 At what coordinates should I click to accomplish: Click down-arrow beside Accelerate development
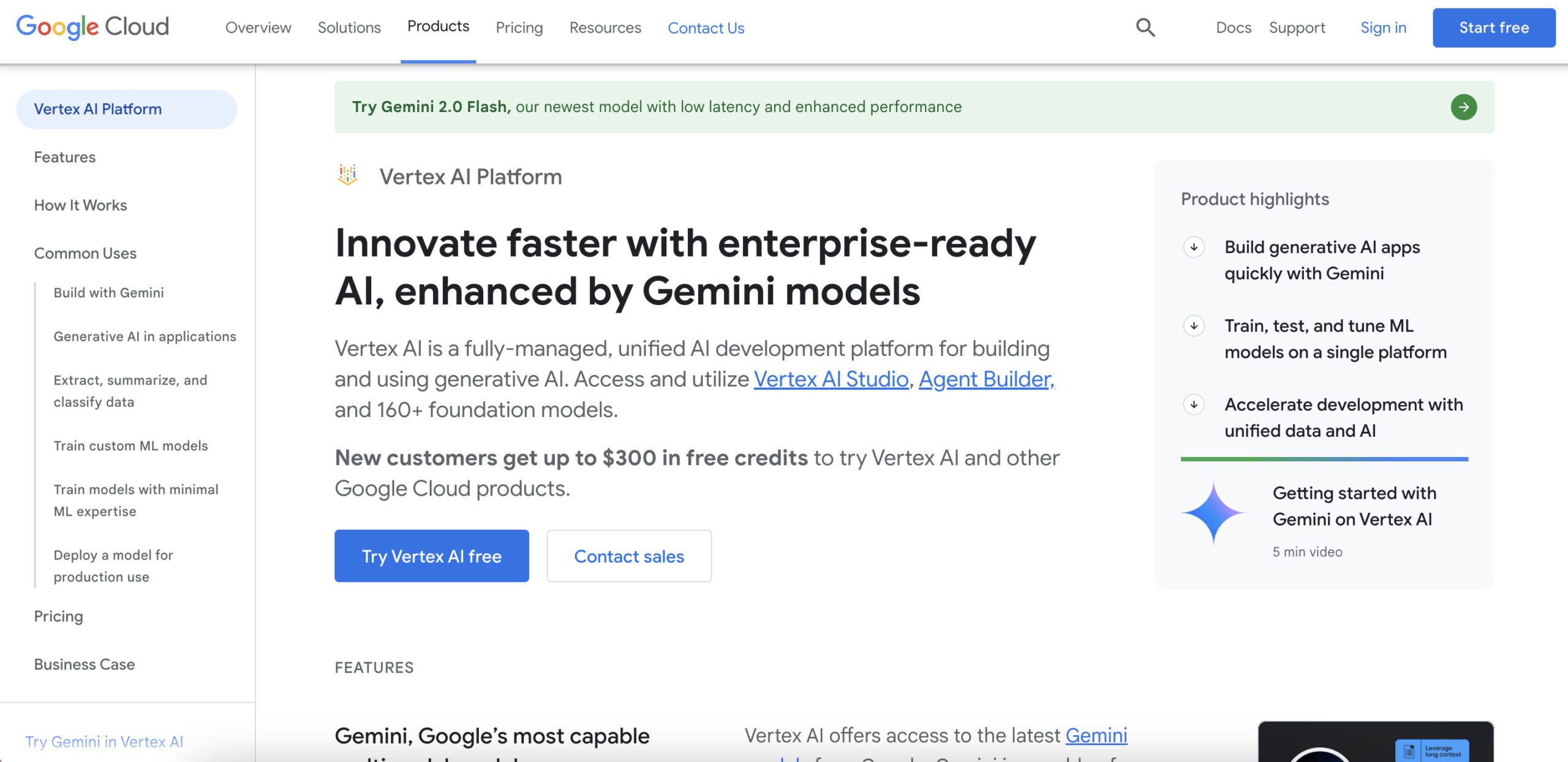1193,405
